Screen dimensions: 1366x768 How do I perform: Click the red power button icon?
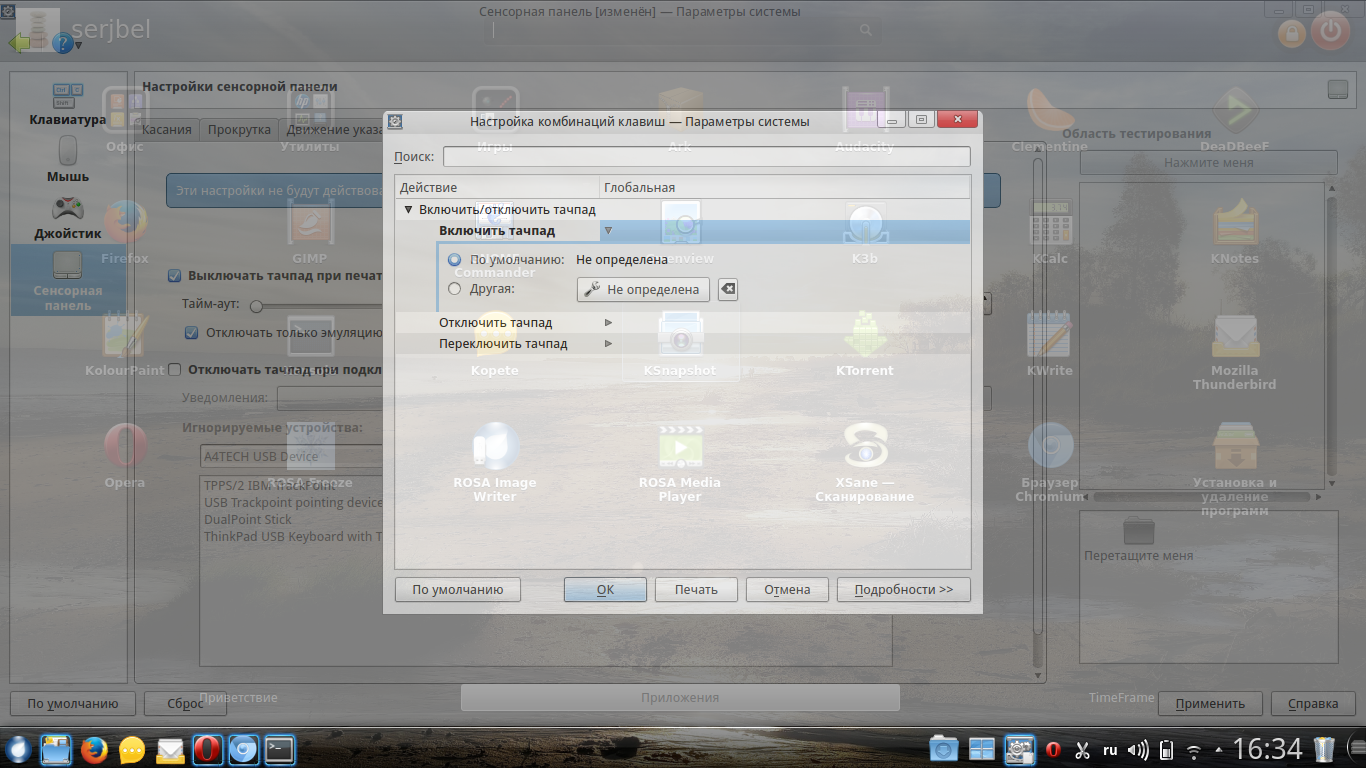click(1330, 31)
